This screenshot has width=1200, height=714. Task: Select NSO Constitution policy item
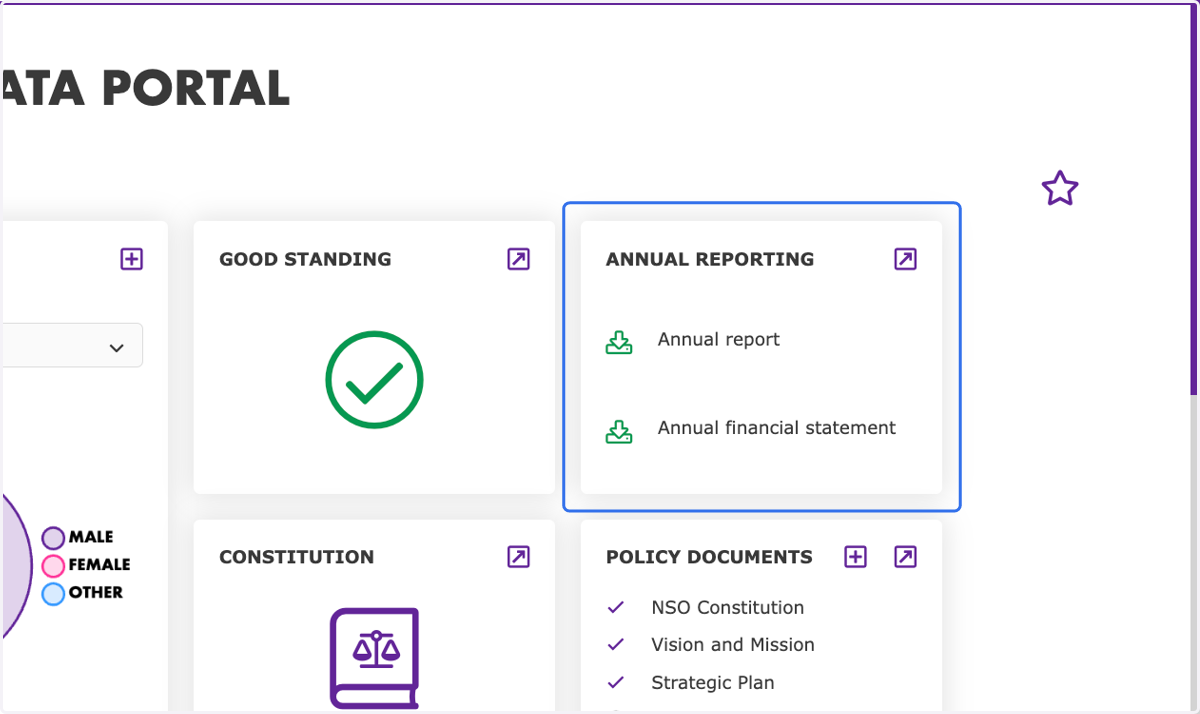point(727,607)
